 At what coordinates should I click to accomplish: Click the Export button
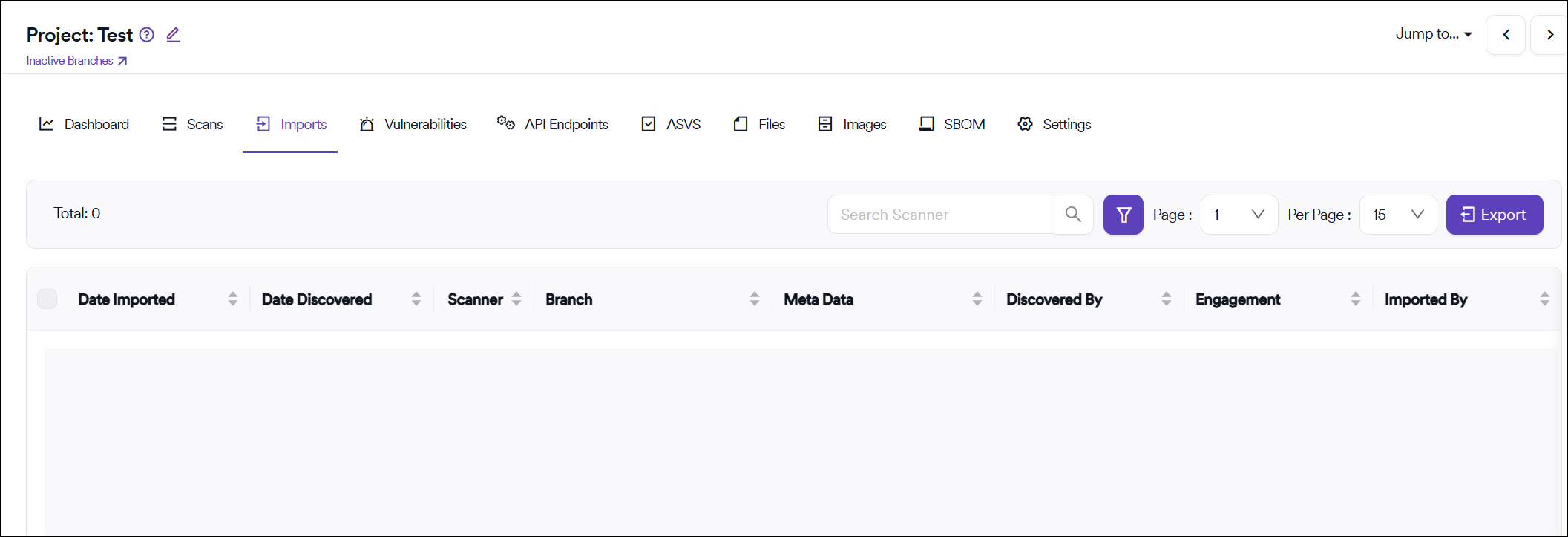point(1494,215)
